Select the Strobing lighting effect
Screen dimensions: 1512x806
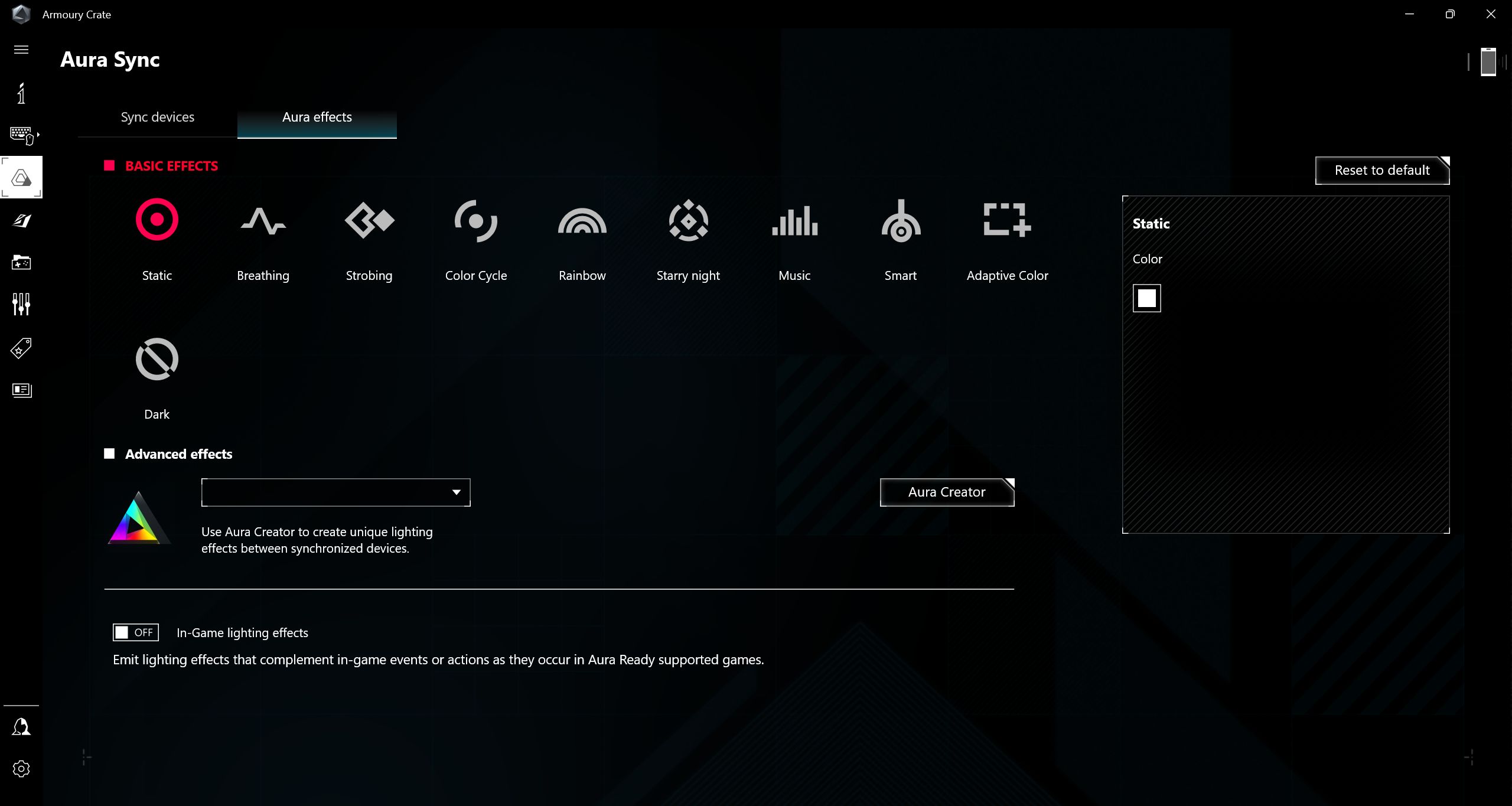368,236
